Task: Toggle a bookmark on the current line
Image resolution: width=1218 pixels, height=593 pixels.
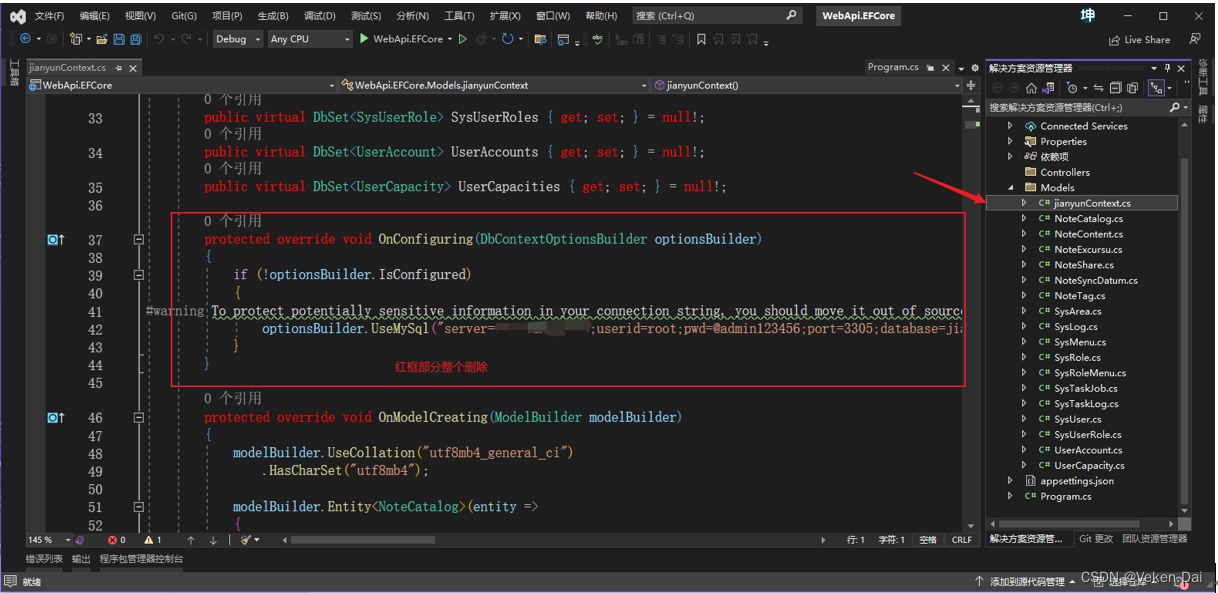Action: tap(701, 38)
